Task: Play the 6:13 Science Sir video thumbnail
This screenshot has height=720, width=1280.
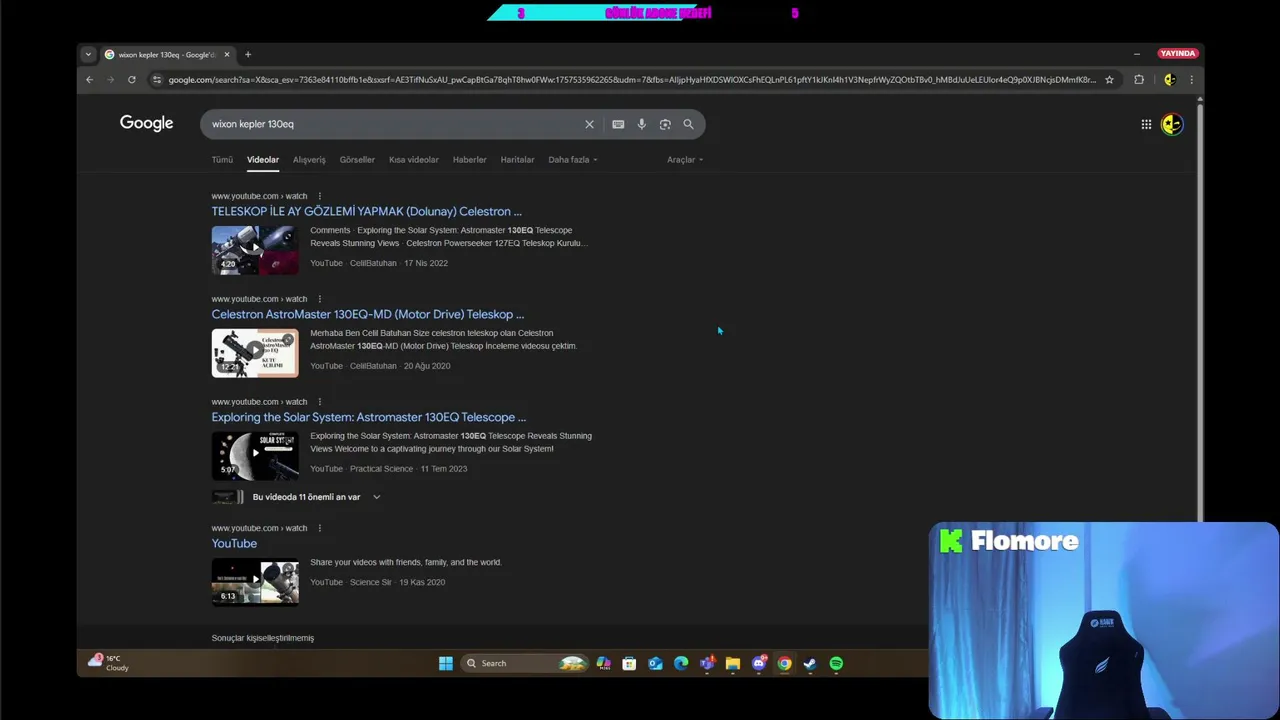Action: click(x=255, y=582)
